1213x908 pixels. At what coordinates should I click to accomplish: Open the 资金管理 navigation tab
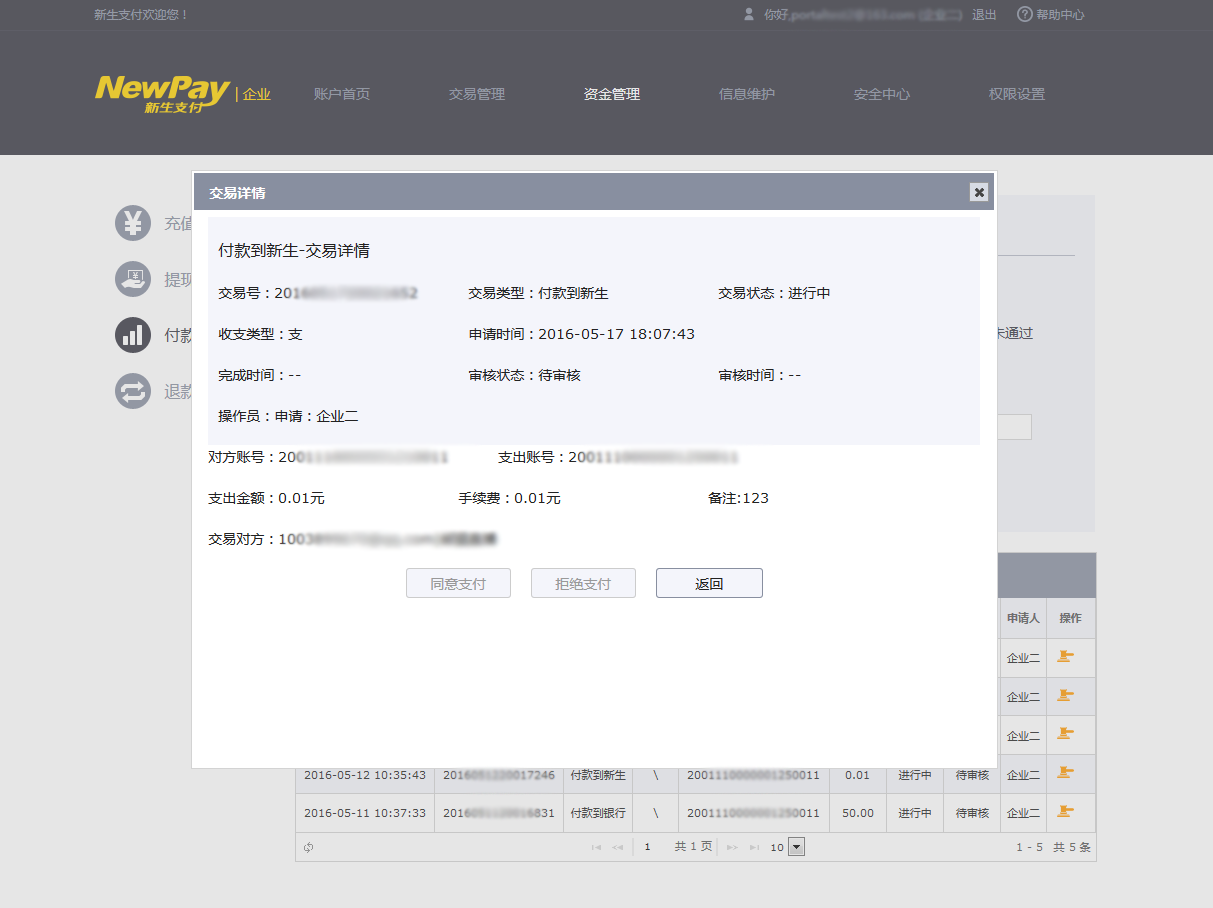(611, 94)
